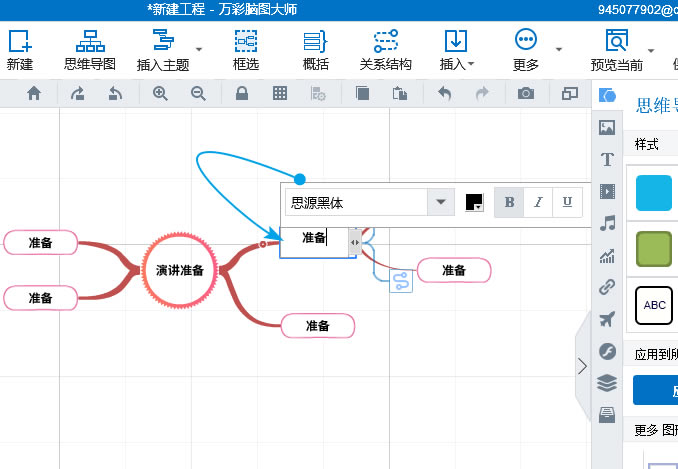678x469 pixels.
Task: Open the black text color picker
Action: pyautogui.click(x=474, y=202)
